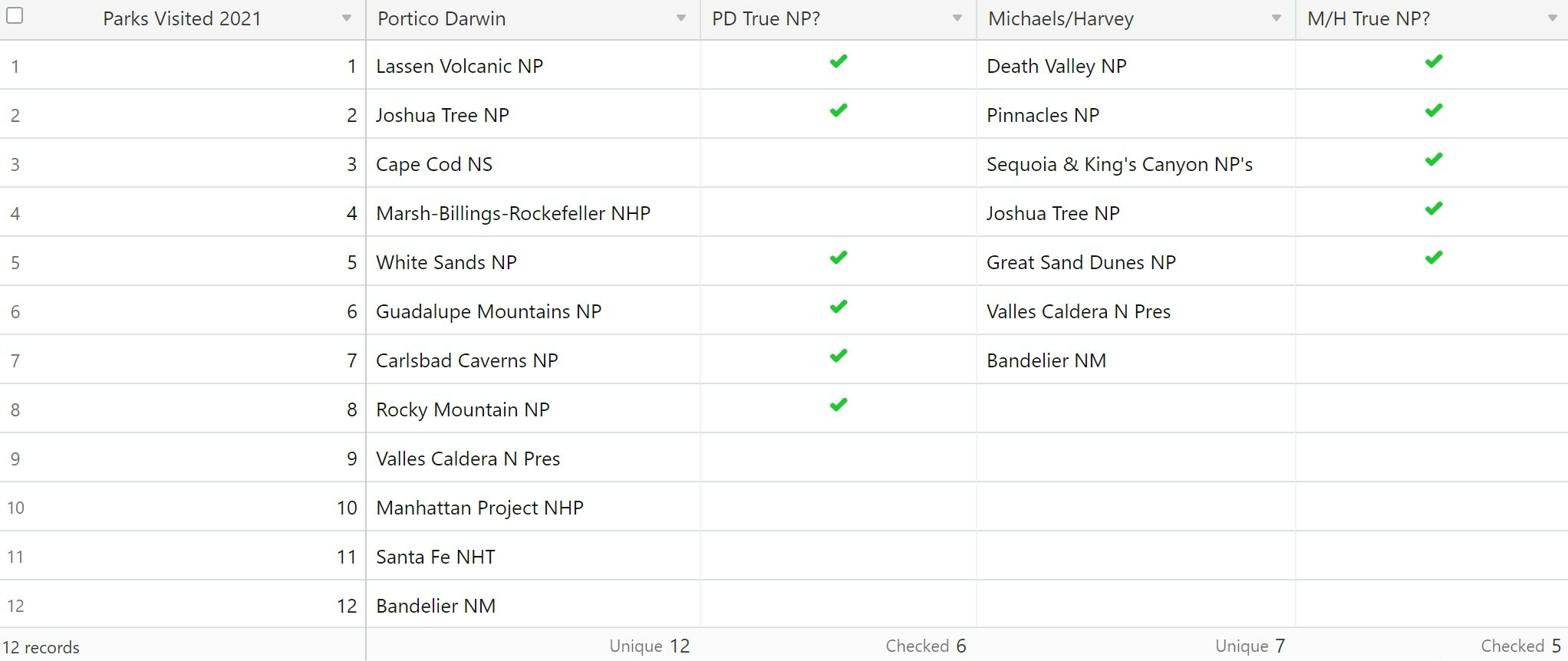Check PD True NP cell for Cape Cod NS
The height and width of the screenshot is (661, 1568).
point(838,163)
